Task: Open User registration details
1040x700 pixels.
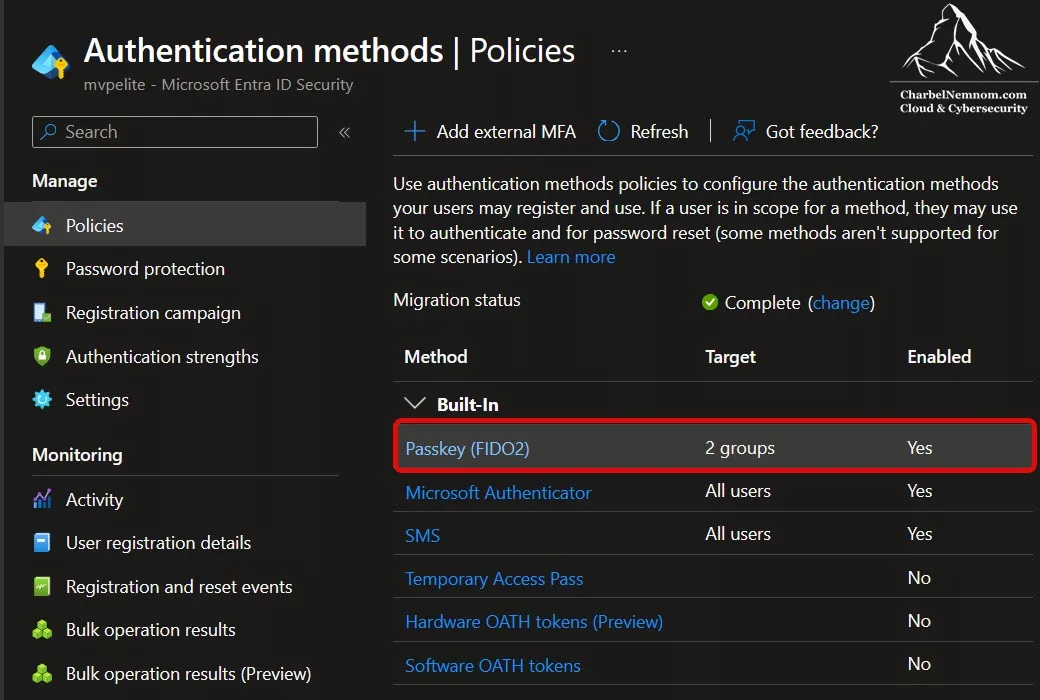Action: pos(159,543)
